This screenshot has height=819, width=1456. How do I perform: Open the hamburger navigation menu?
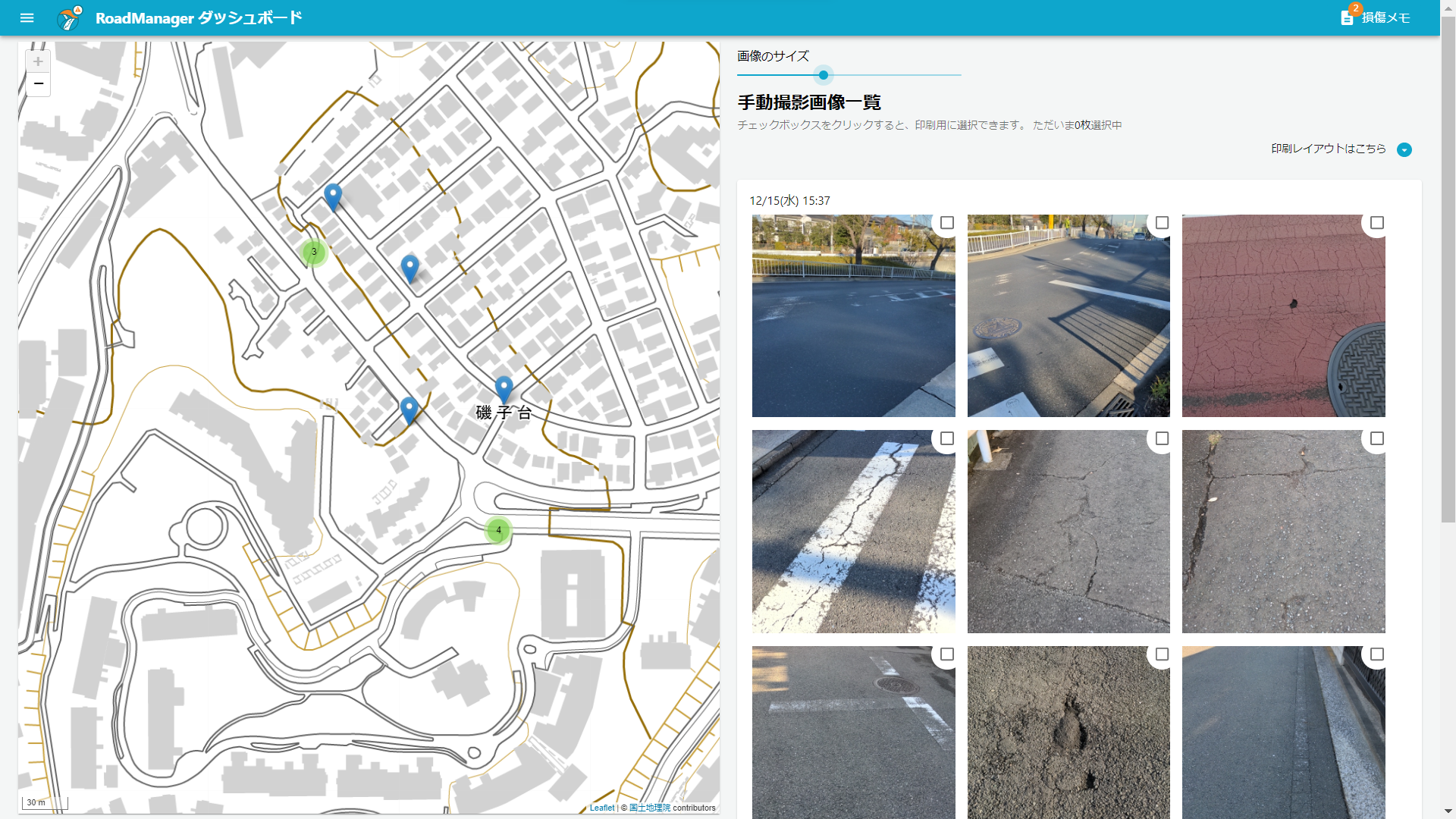click(x=27, y=17)
